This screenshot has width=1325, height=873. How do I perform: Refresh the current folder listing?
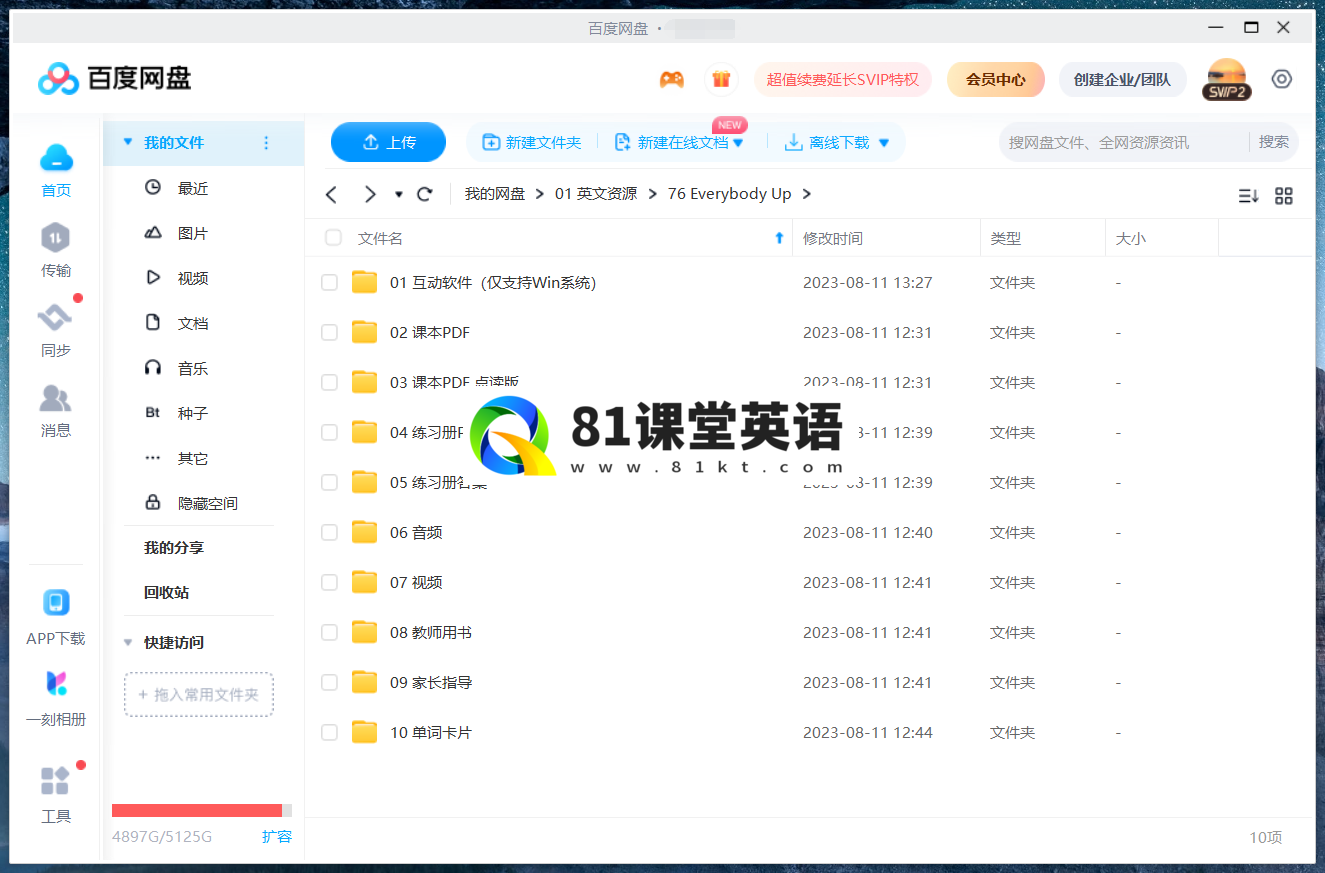pyautogui.click(x=425, y=194)
